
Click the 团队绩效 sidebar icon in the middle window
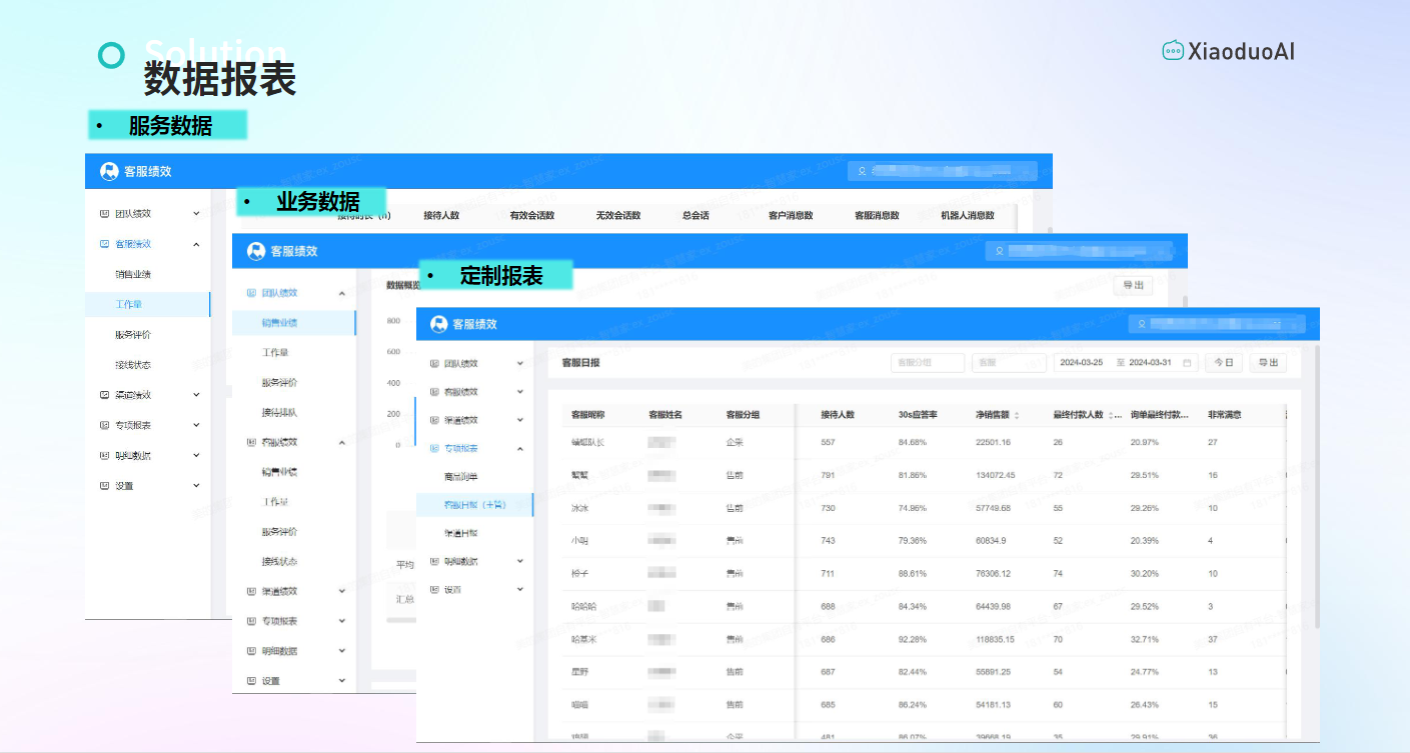[x=251, y=293]
